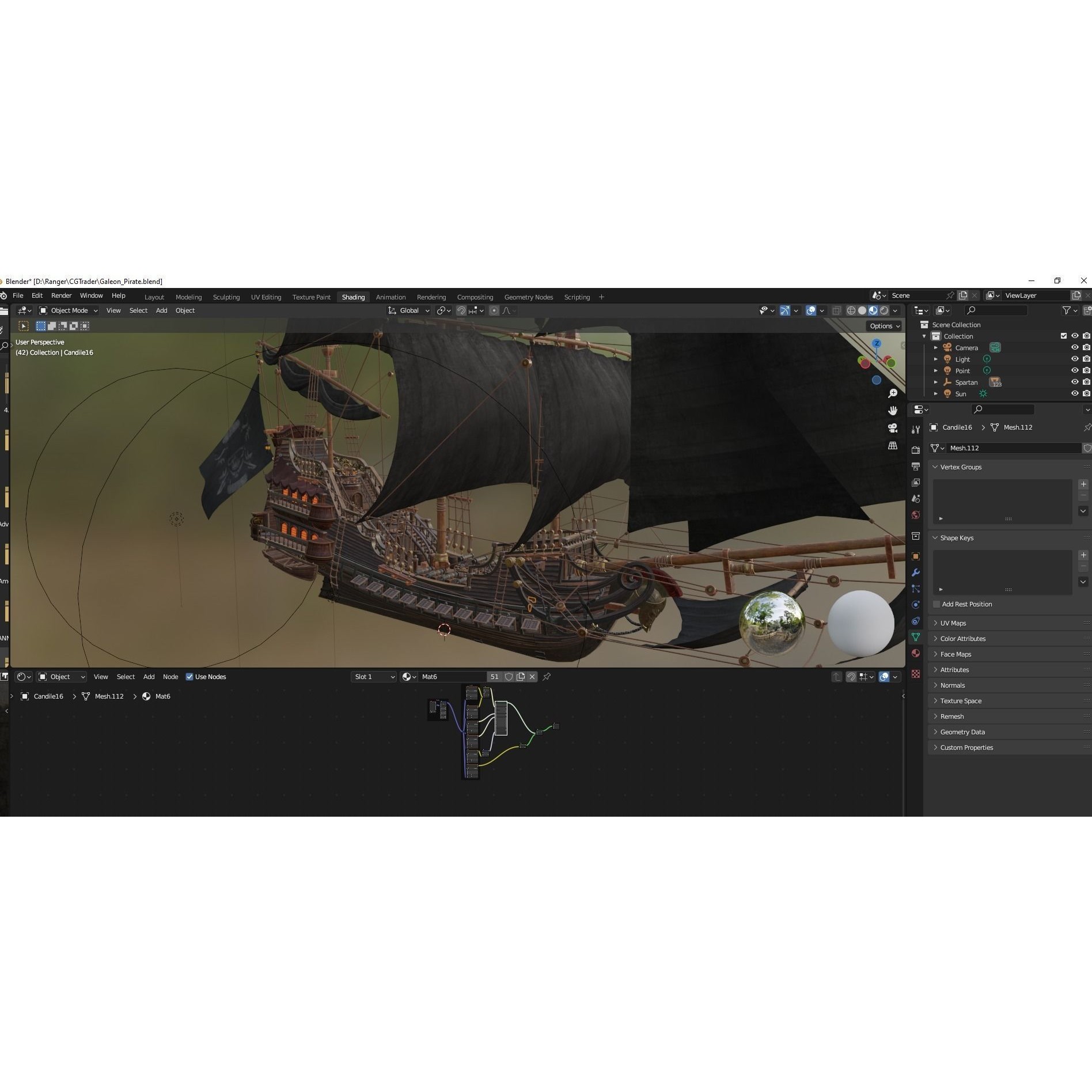Toggle the Use Nodes checkbox

pyautogui.click(x=189, y=677)
